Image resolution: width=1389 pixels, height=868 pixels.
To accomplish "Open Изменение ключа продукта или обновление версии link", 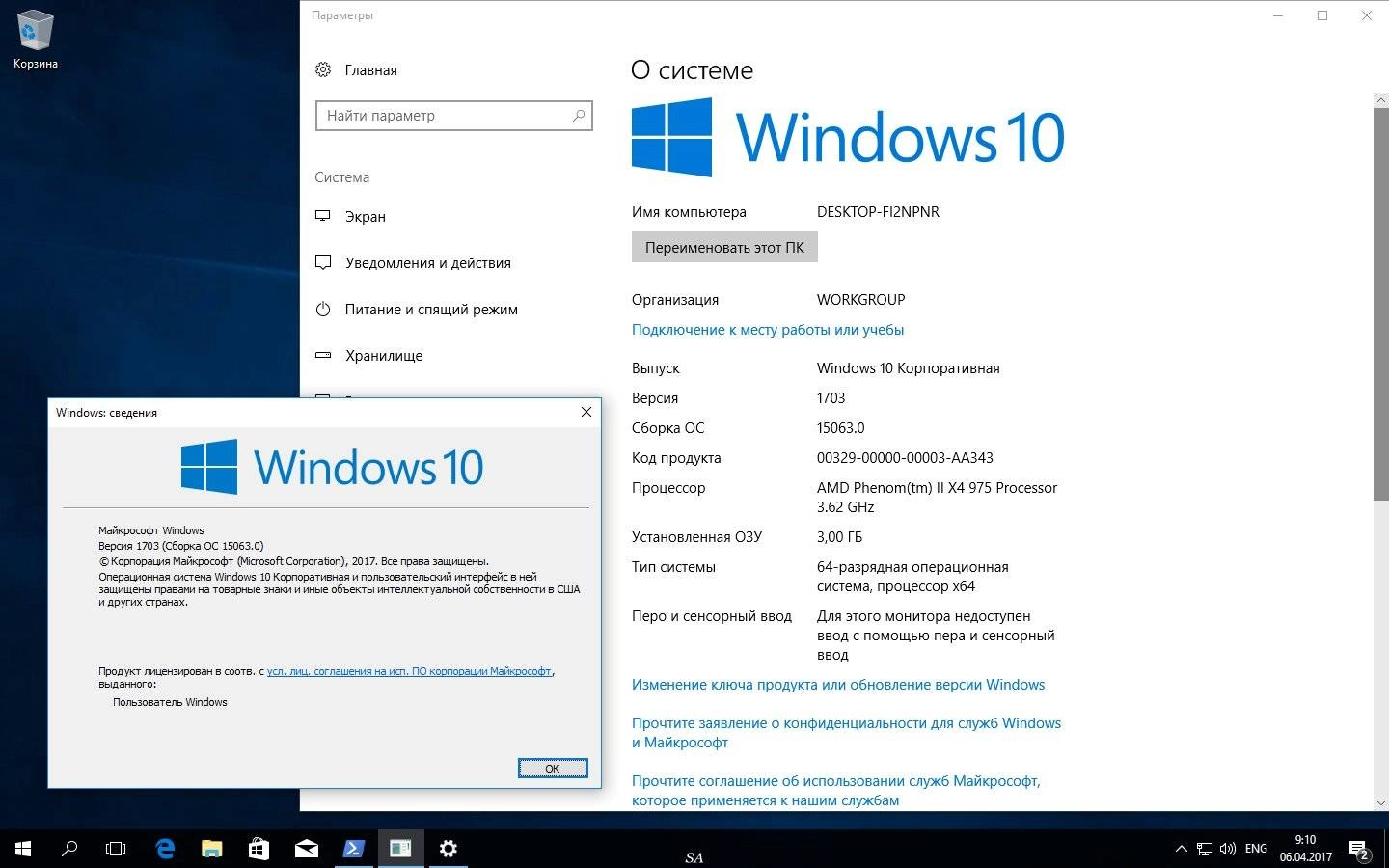I will click(x=838, y=685).
